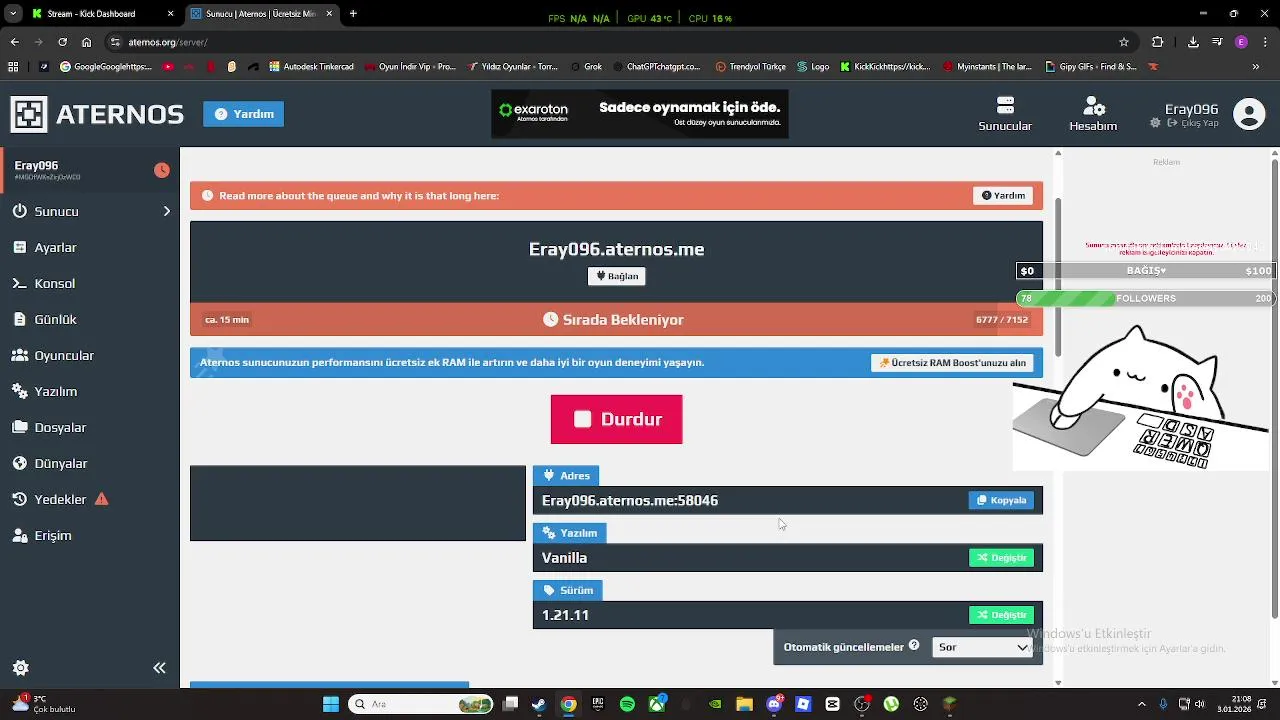
Task: Click server address Eray096.aternos.me:58046 text
Action: click(630, 500)
